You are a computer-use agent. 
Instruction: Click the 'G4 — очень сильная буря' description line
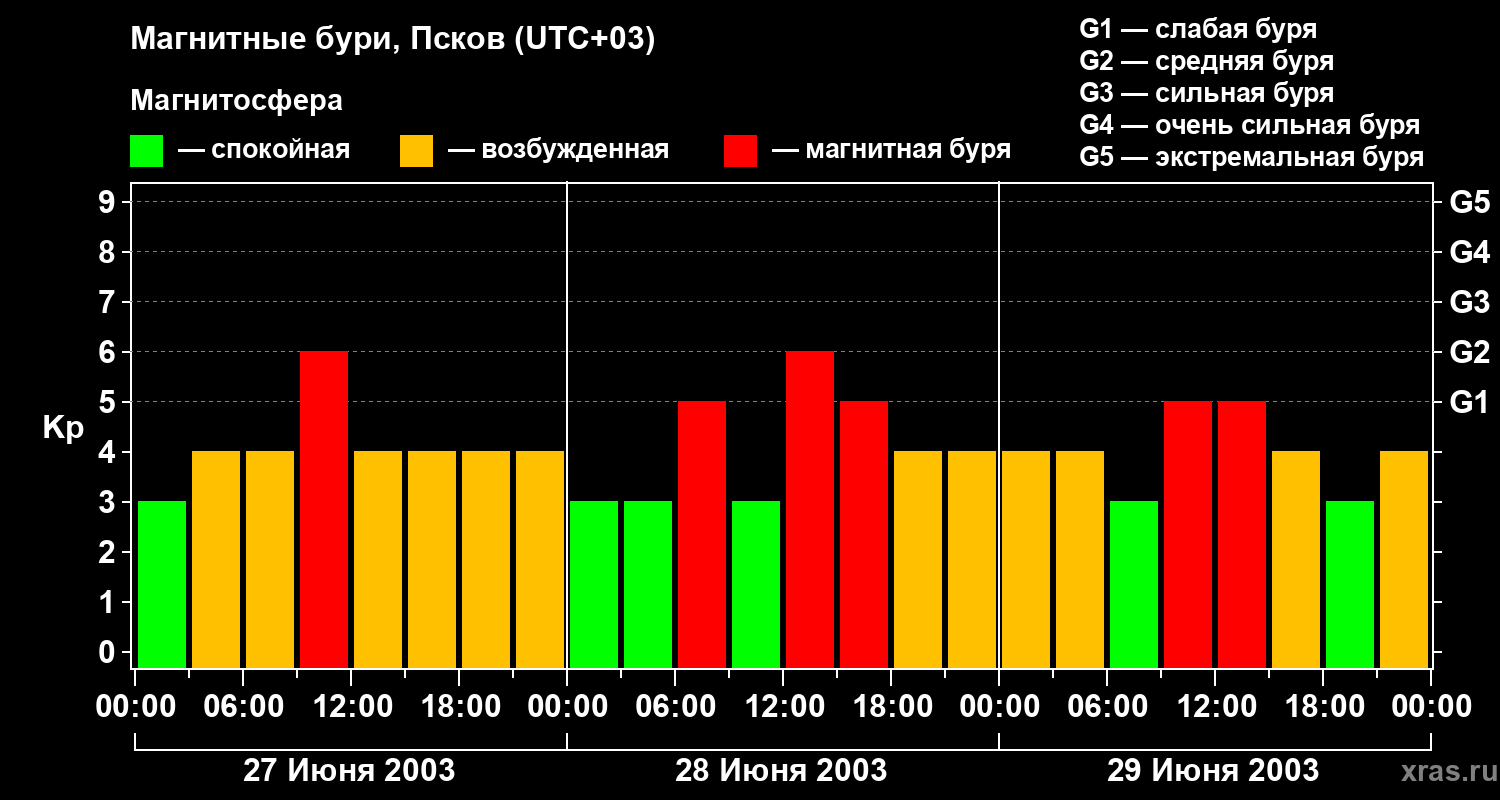[1250, 125]
